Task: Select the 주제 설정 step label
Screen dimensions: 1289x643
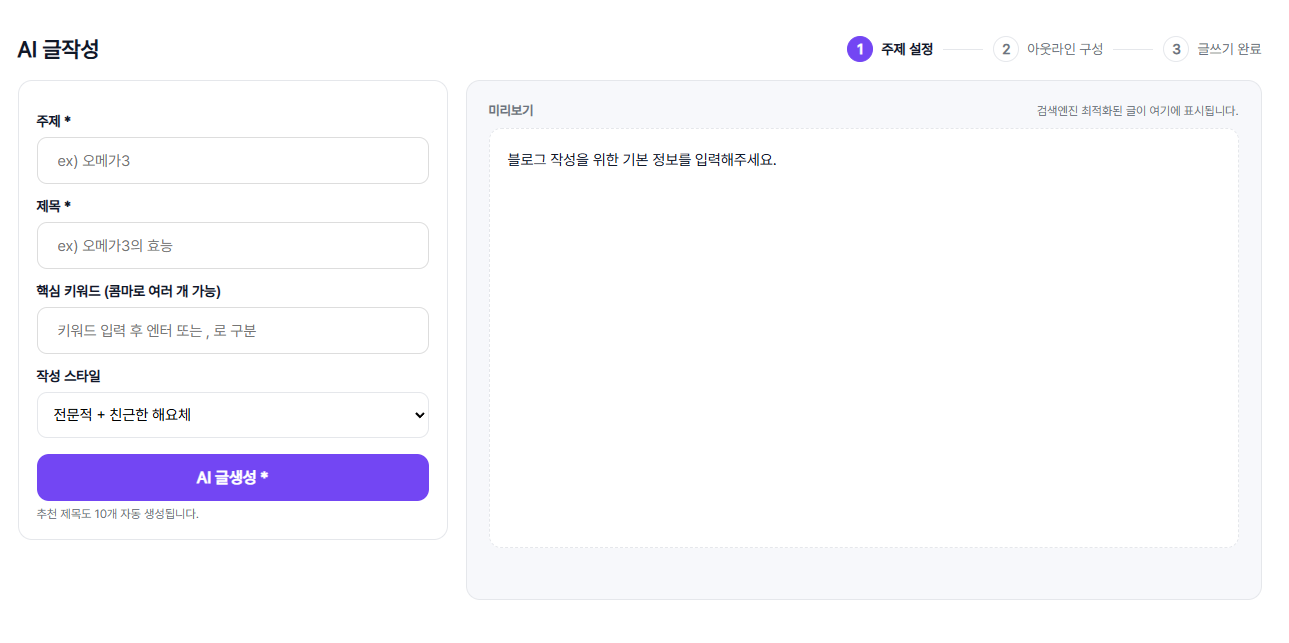Action: [x=906, y=49]
